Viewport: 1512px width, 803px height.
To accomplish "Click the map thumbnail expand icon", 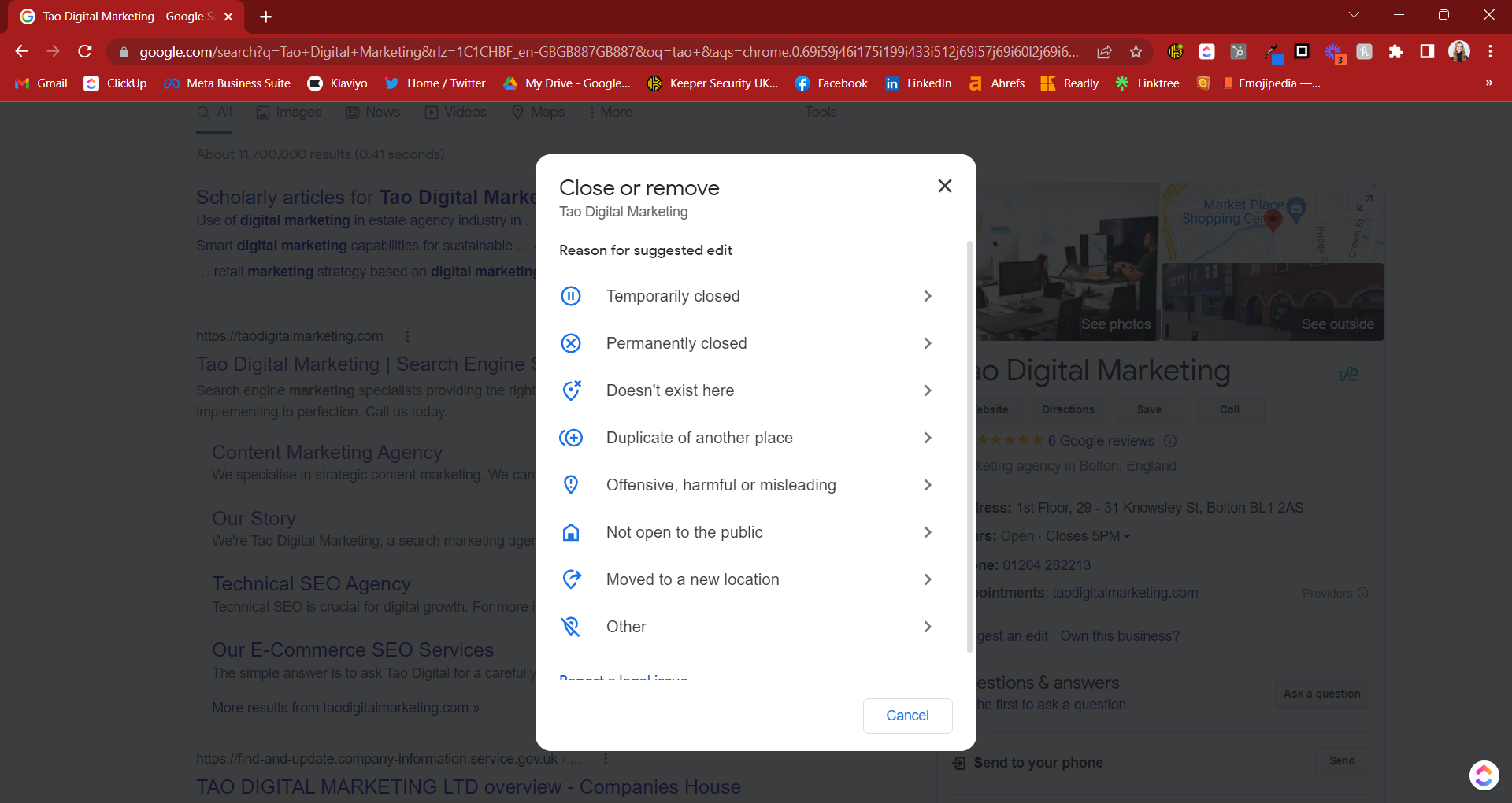I will pos(1364,203).
